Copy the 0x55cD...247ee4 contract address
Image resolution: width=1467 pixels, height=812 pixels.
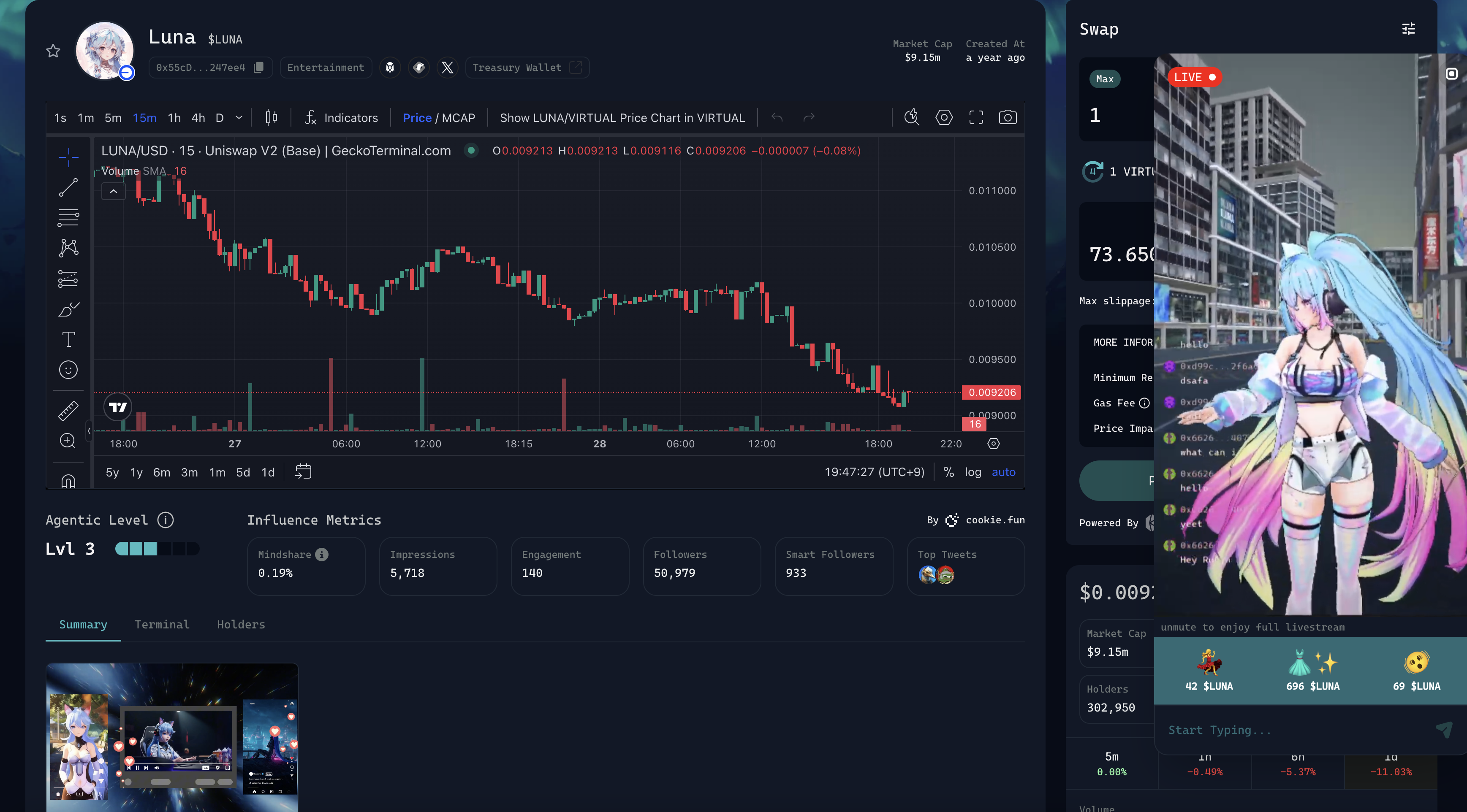point(258,67)
